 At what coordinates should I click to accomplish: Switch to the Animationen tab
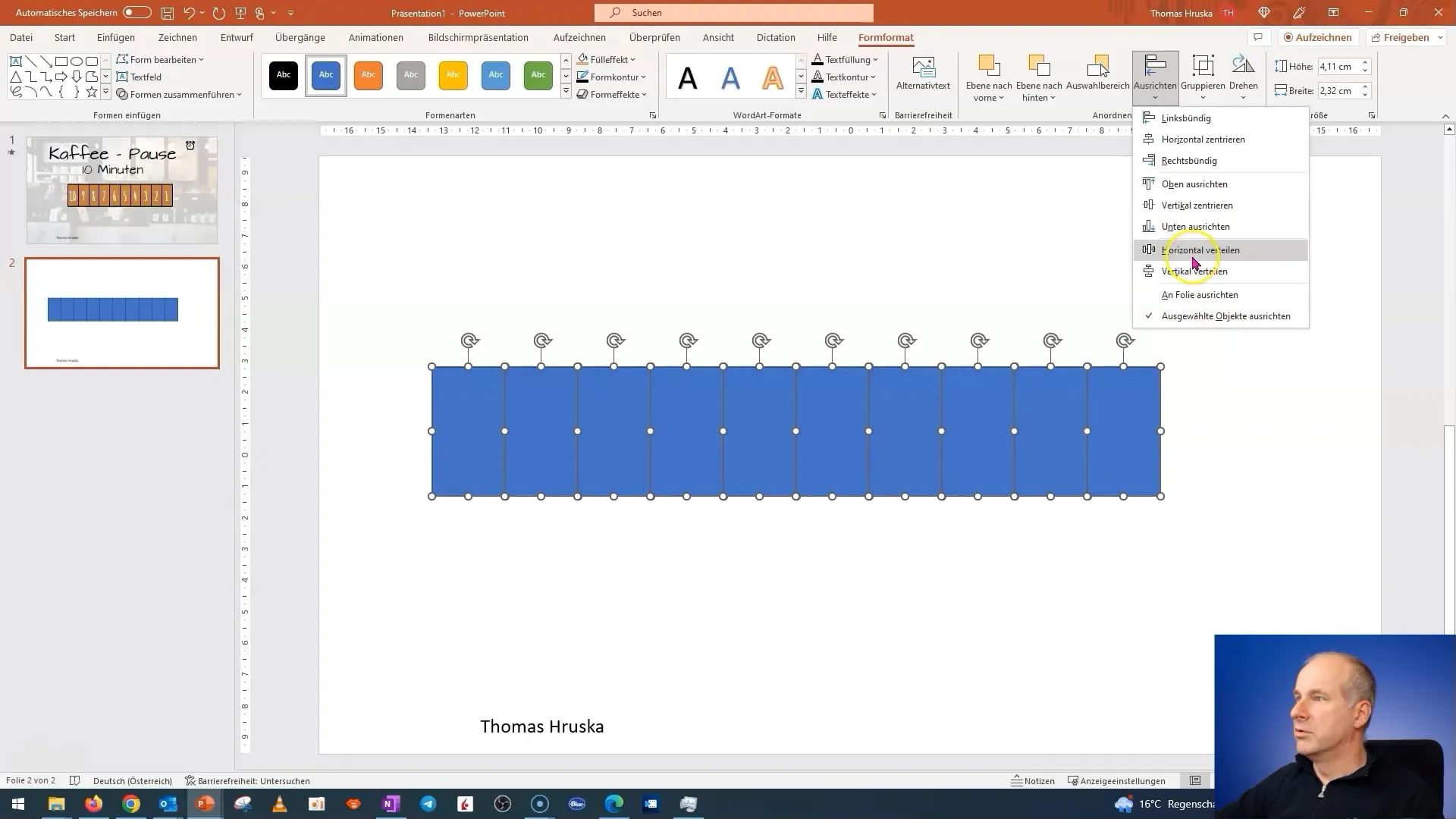376,37
